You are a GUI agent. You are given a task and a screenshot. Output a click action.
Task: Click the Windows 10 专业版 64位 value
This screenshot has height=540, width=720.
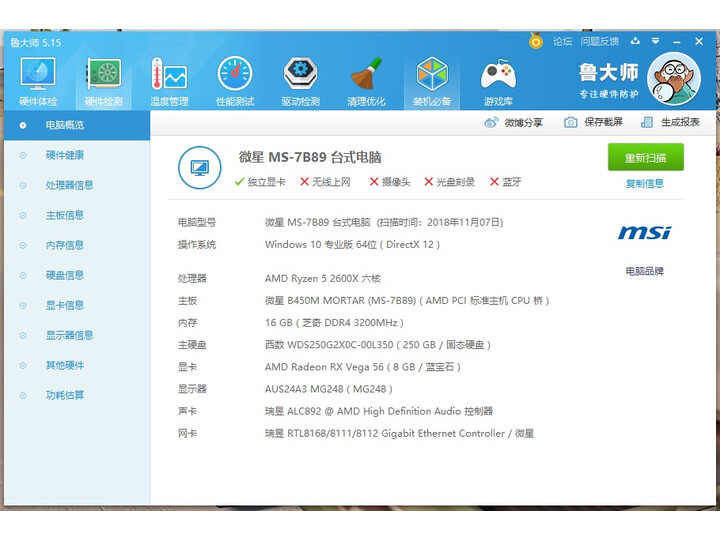tap(352, 245)
